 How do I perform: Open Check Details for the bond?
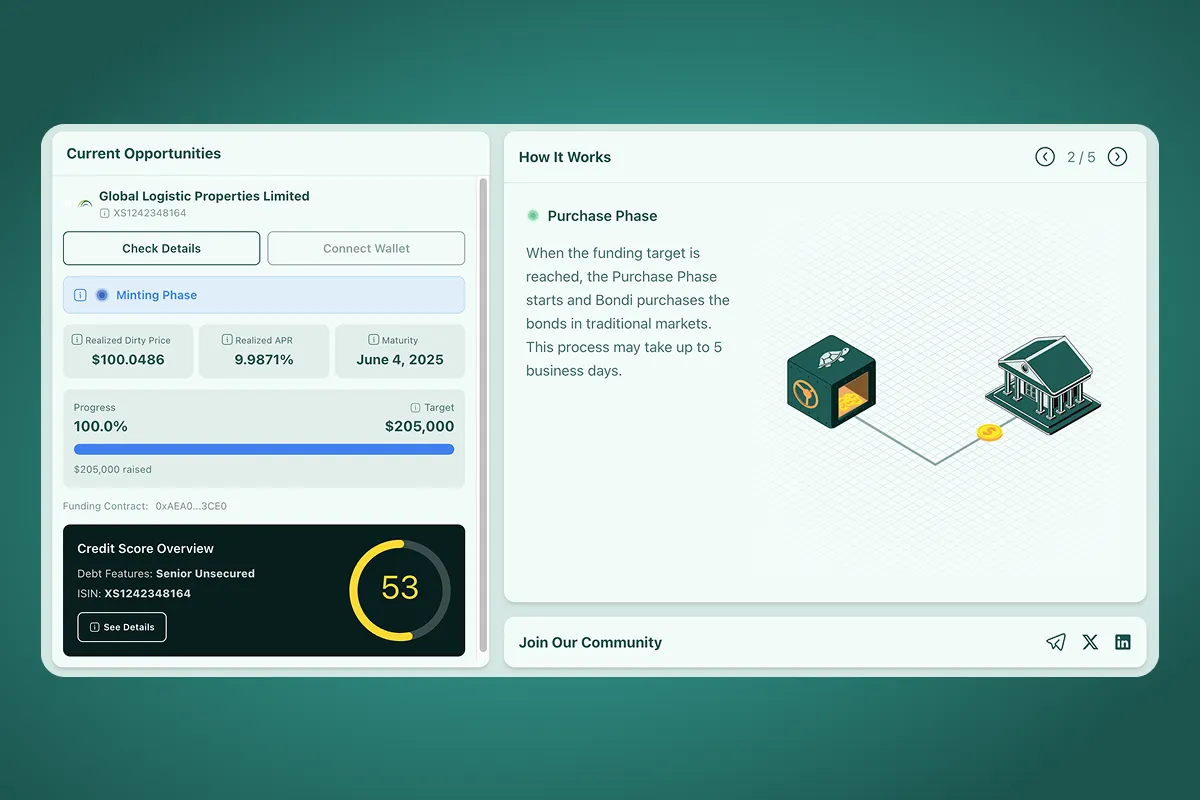click(x=161, y=248)
